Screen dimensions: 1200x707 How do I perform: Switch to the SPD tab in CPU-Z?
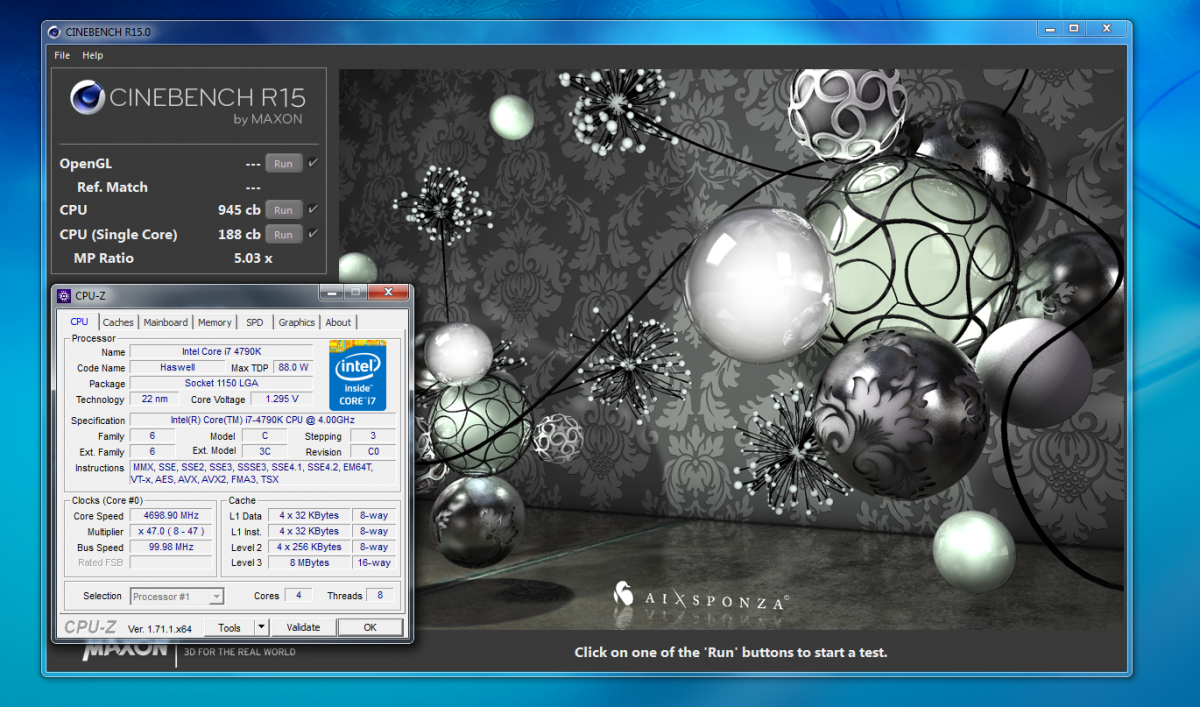click(255, 322)
